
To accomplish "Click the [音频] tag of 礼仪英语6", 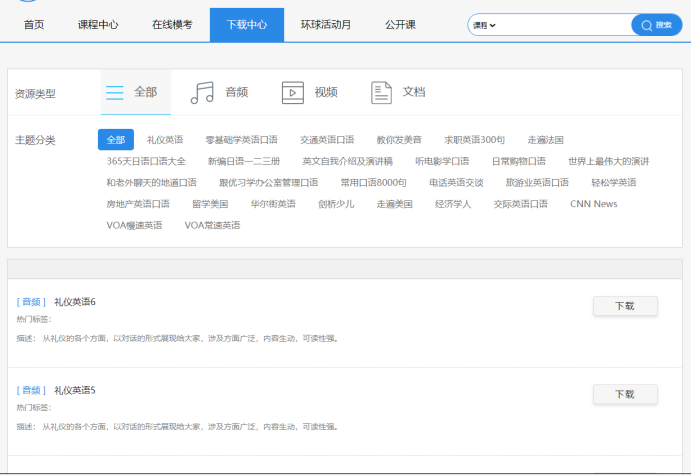I will (x=31, y=302).
